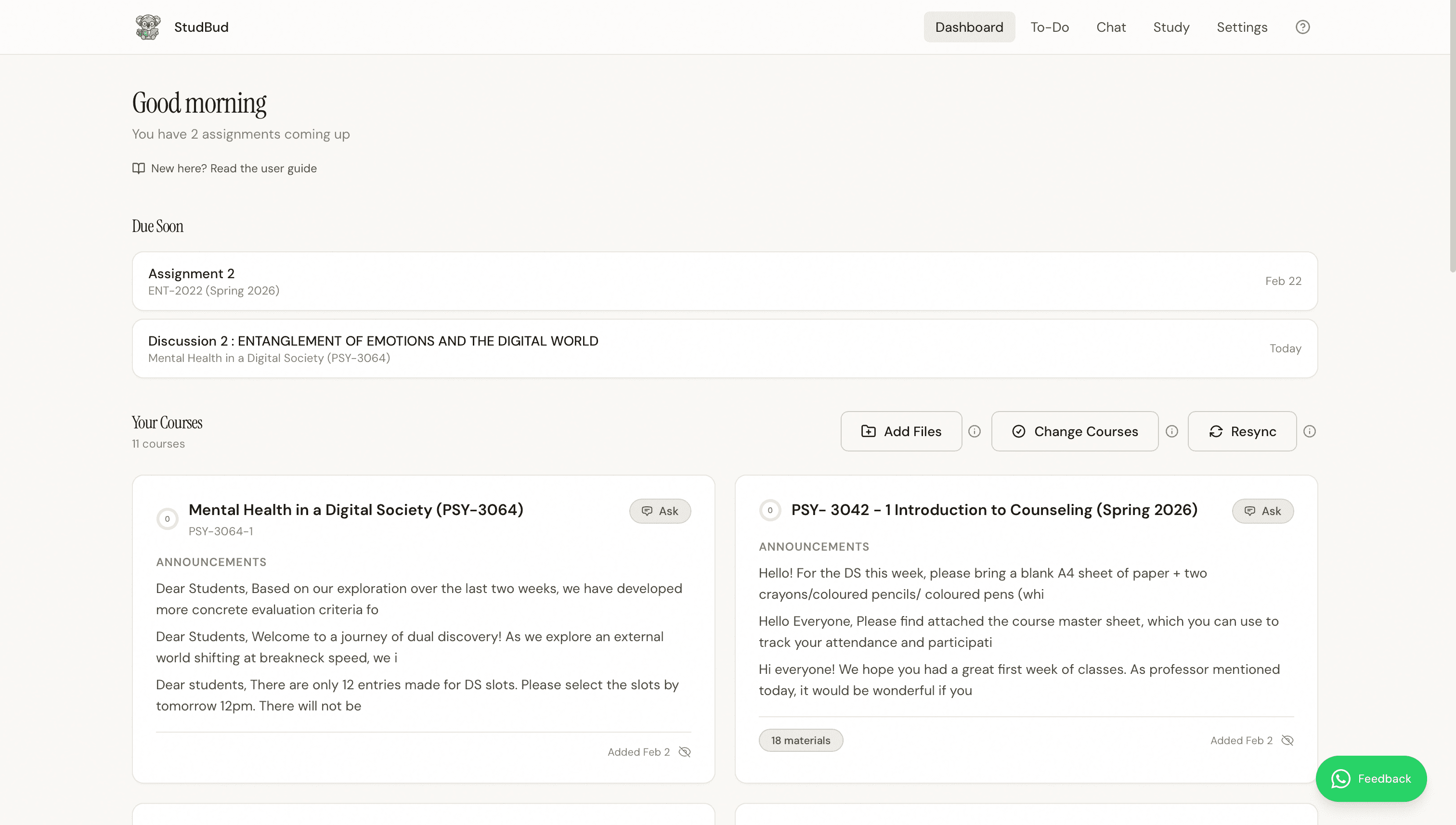Click the '11 courses' count text
Viewport: 1456px width, 825px height.
coord(159,444)
